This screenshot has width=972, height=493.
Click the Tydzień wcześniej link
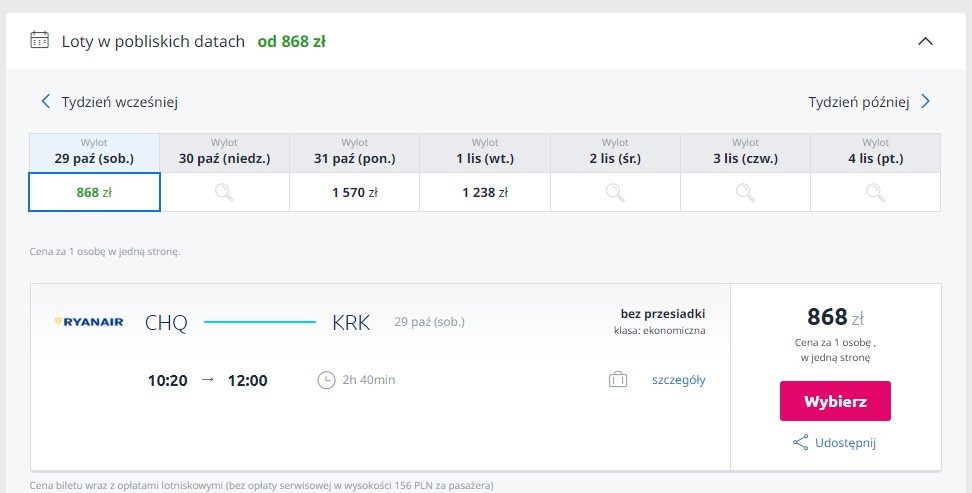click(x=120, y=102)
